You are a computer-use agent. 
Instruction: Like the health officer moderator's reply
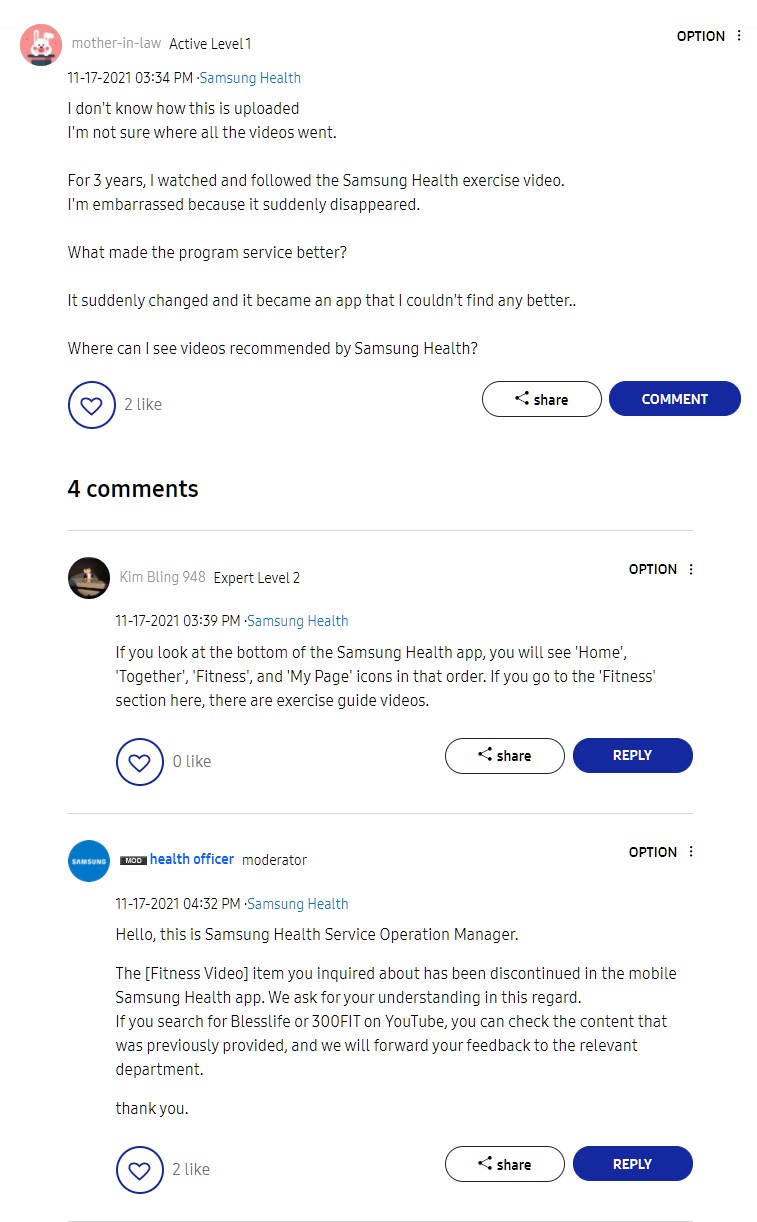click(x=139, y=1170)
